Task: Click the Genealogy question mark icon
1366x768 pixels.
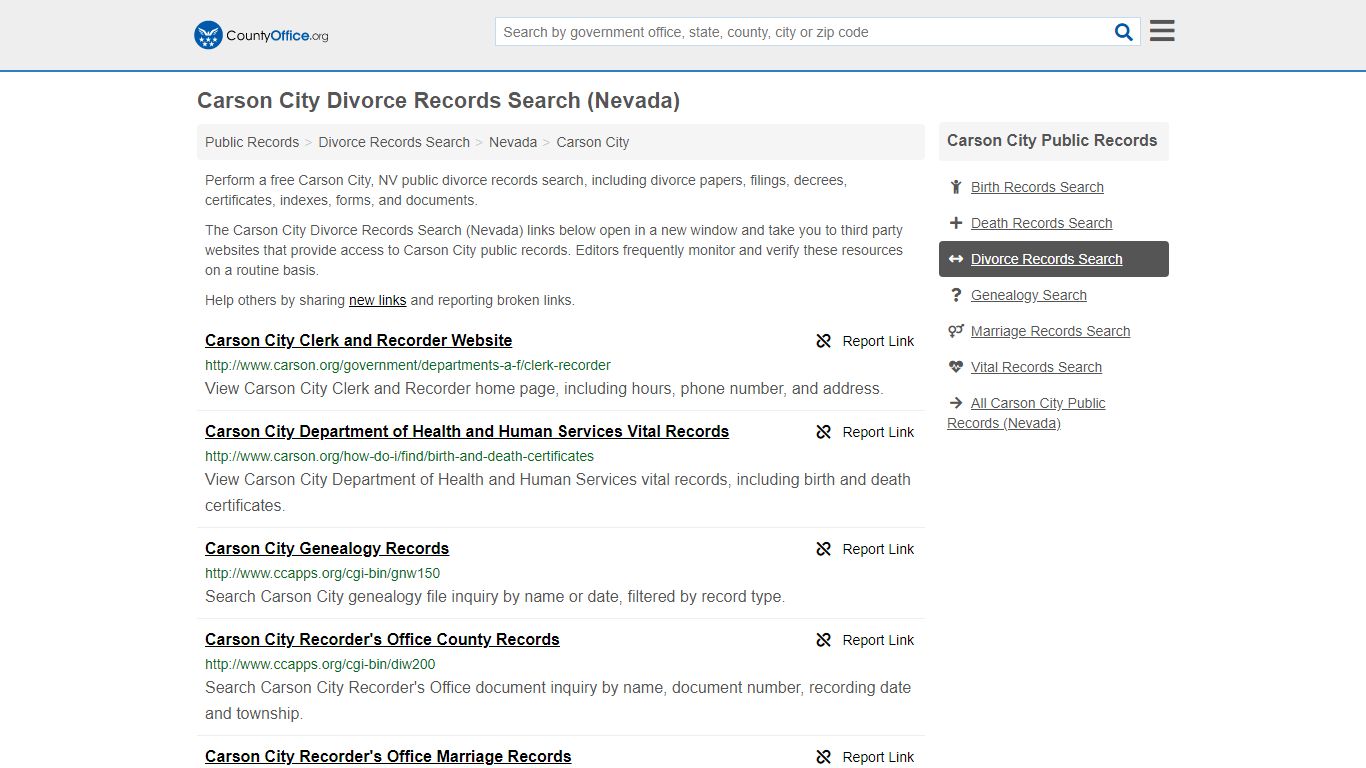Action: [x=956, y=295]
